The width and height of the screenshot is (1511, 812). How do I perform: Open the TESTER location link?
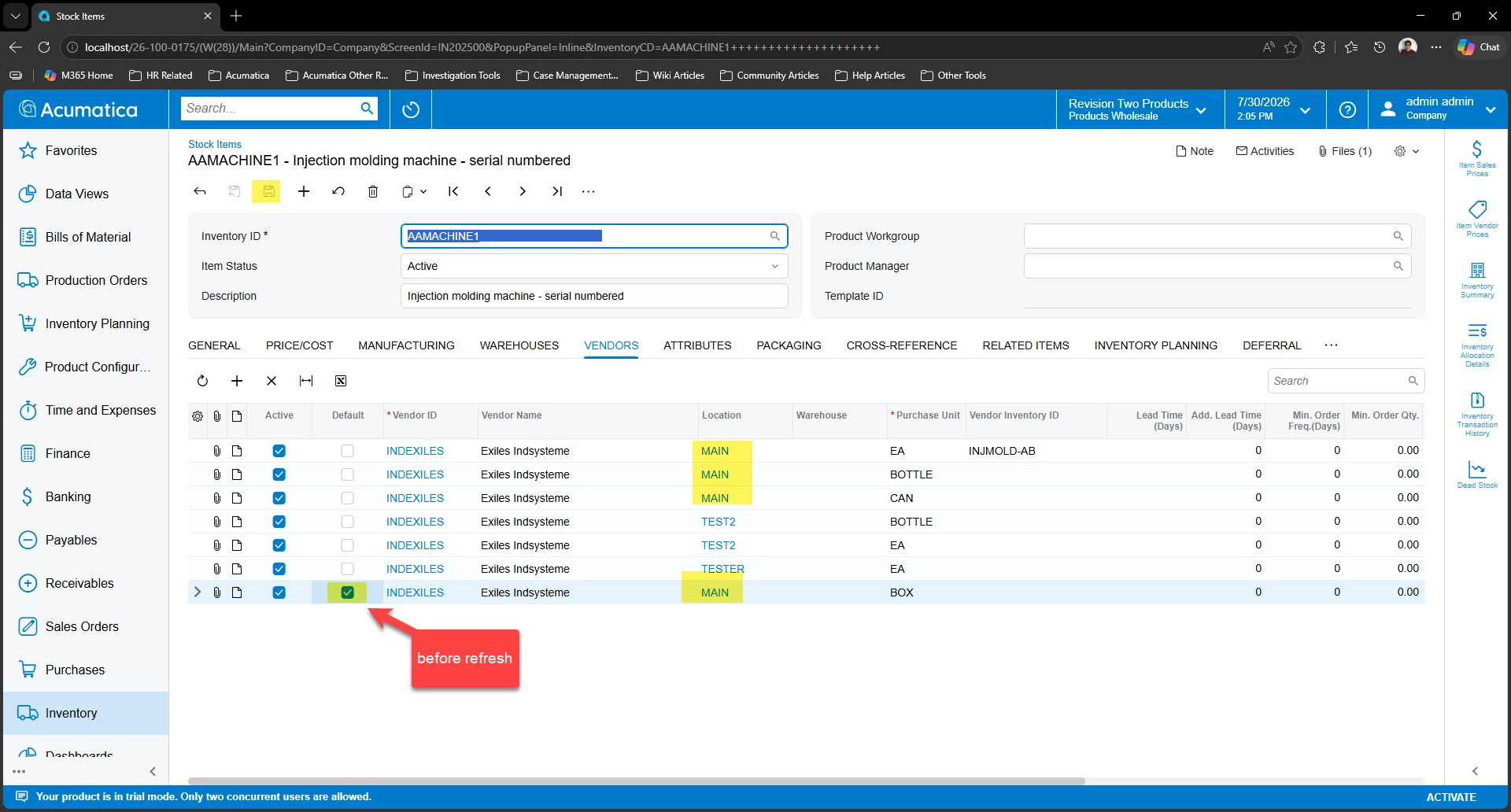click(x=722, y=569)
